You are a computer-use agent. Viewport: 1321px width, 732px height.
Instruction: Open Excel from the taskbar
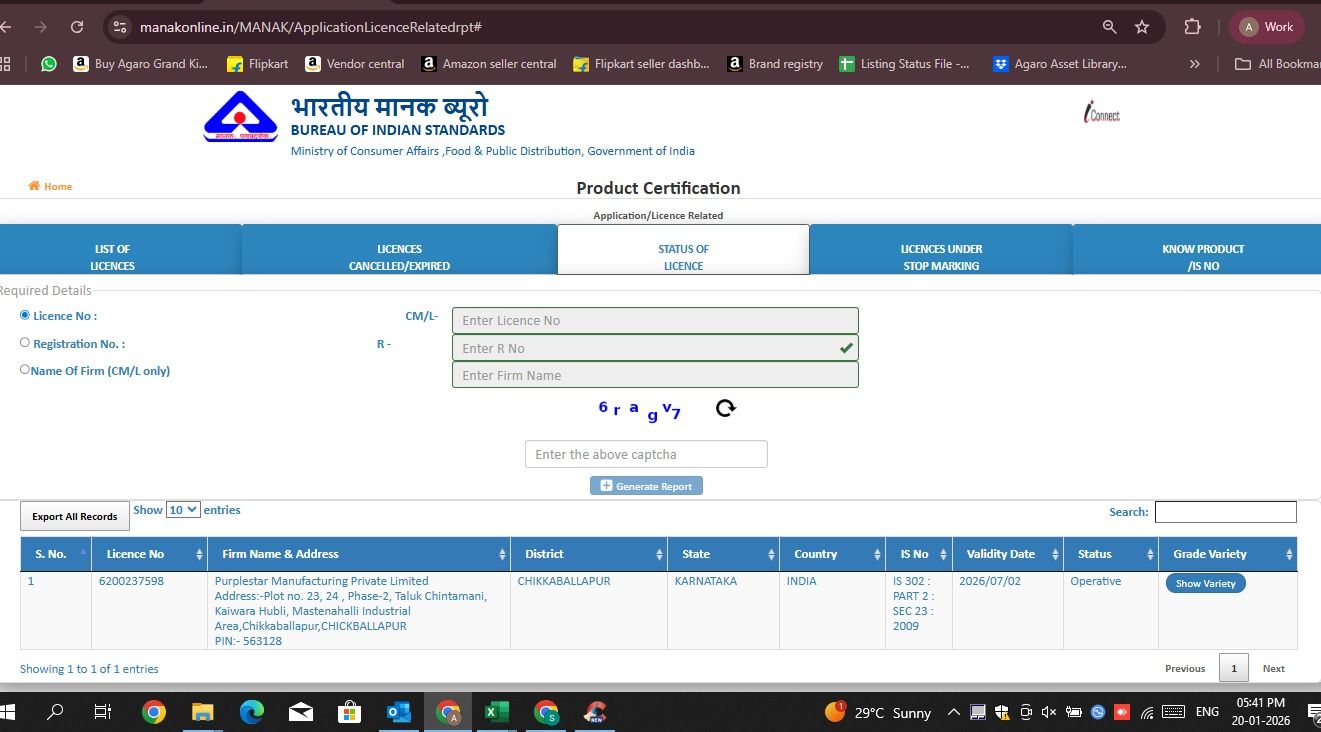pyautogui.click(x=496, y=712)
